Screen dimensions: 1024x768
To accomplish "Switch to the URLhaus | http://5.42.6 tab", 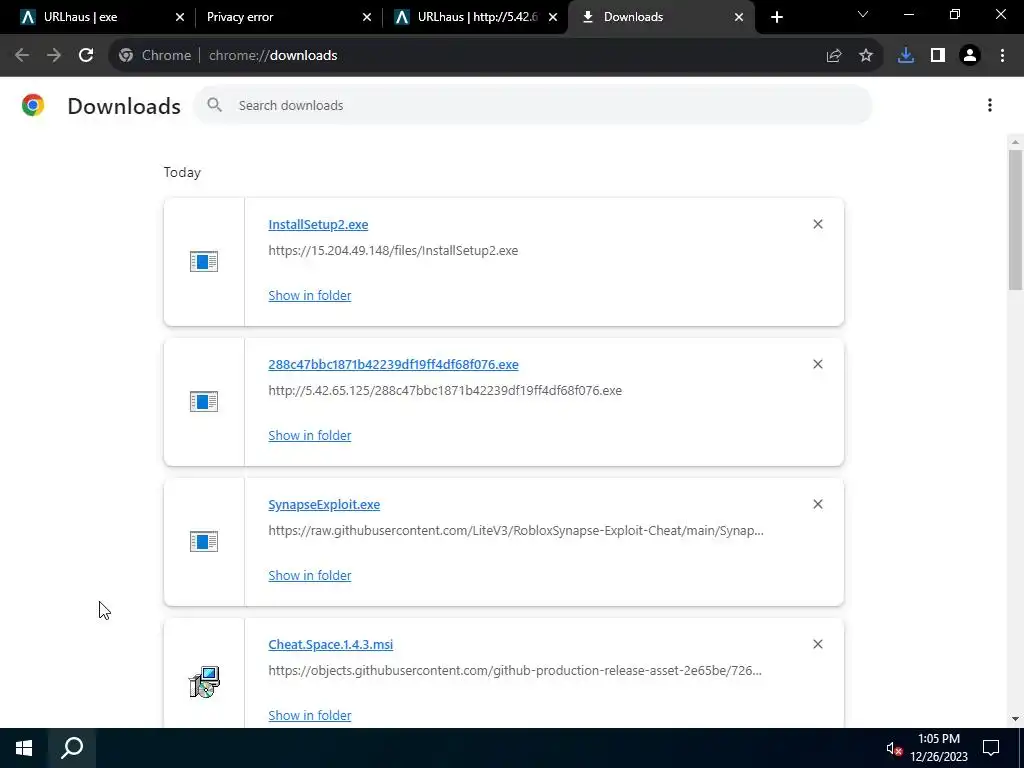I will tap(475, 17).
